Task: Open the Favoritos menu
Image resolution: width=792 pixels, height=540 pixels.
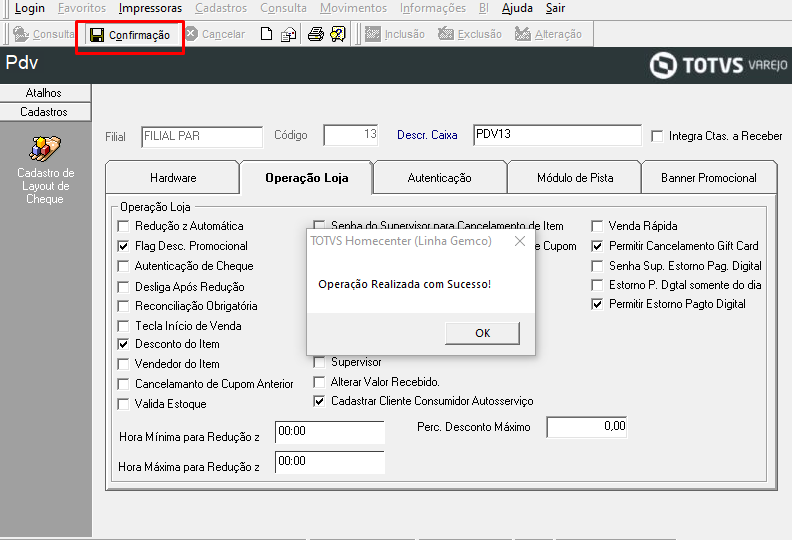Action: tap(82, 8)
